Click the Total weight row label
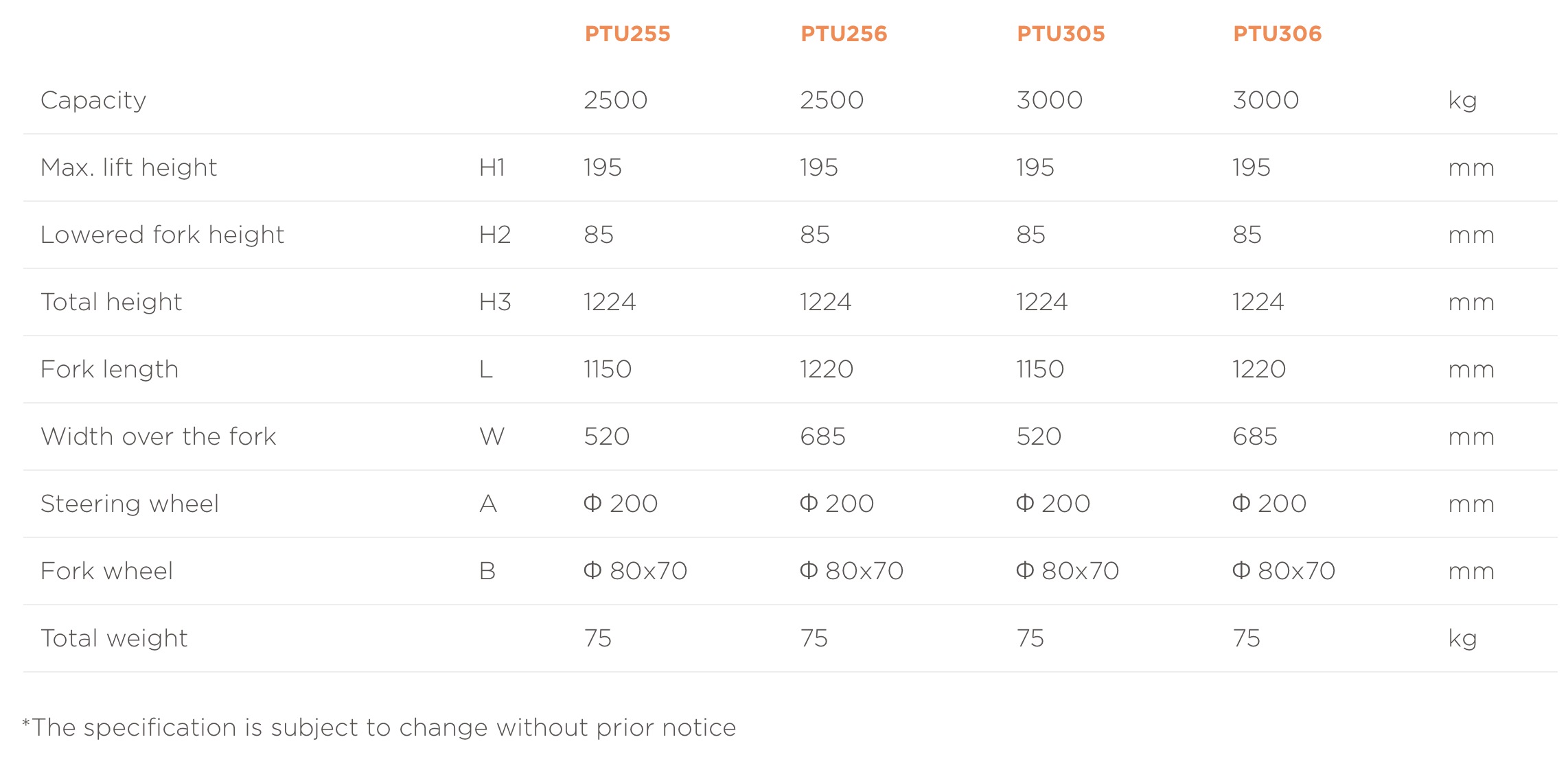 tap(114, 638)
